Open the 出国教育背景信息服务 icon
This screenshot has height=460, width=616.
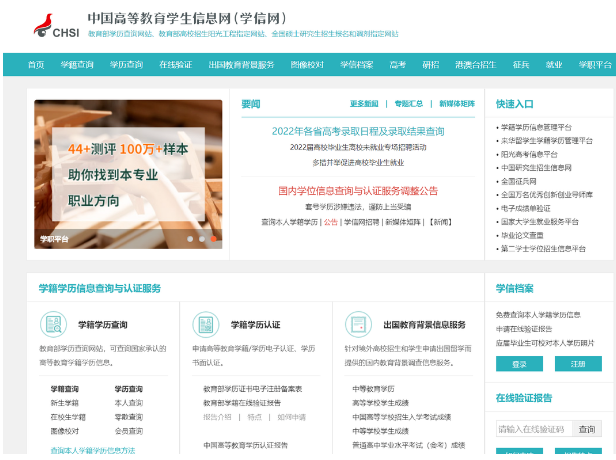click(x=358, y=324)
